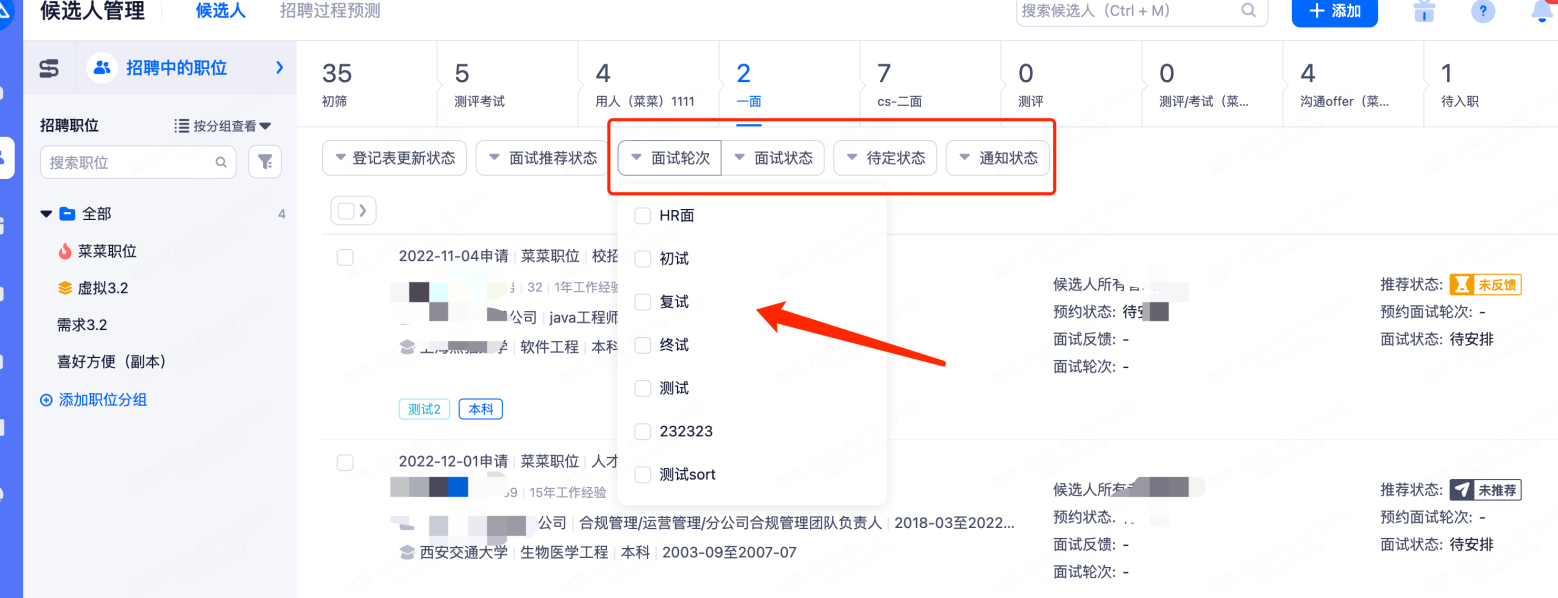Click the blue 添加 button
This screenshot has width=1558, height=598.
pos(1334,11)
